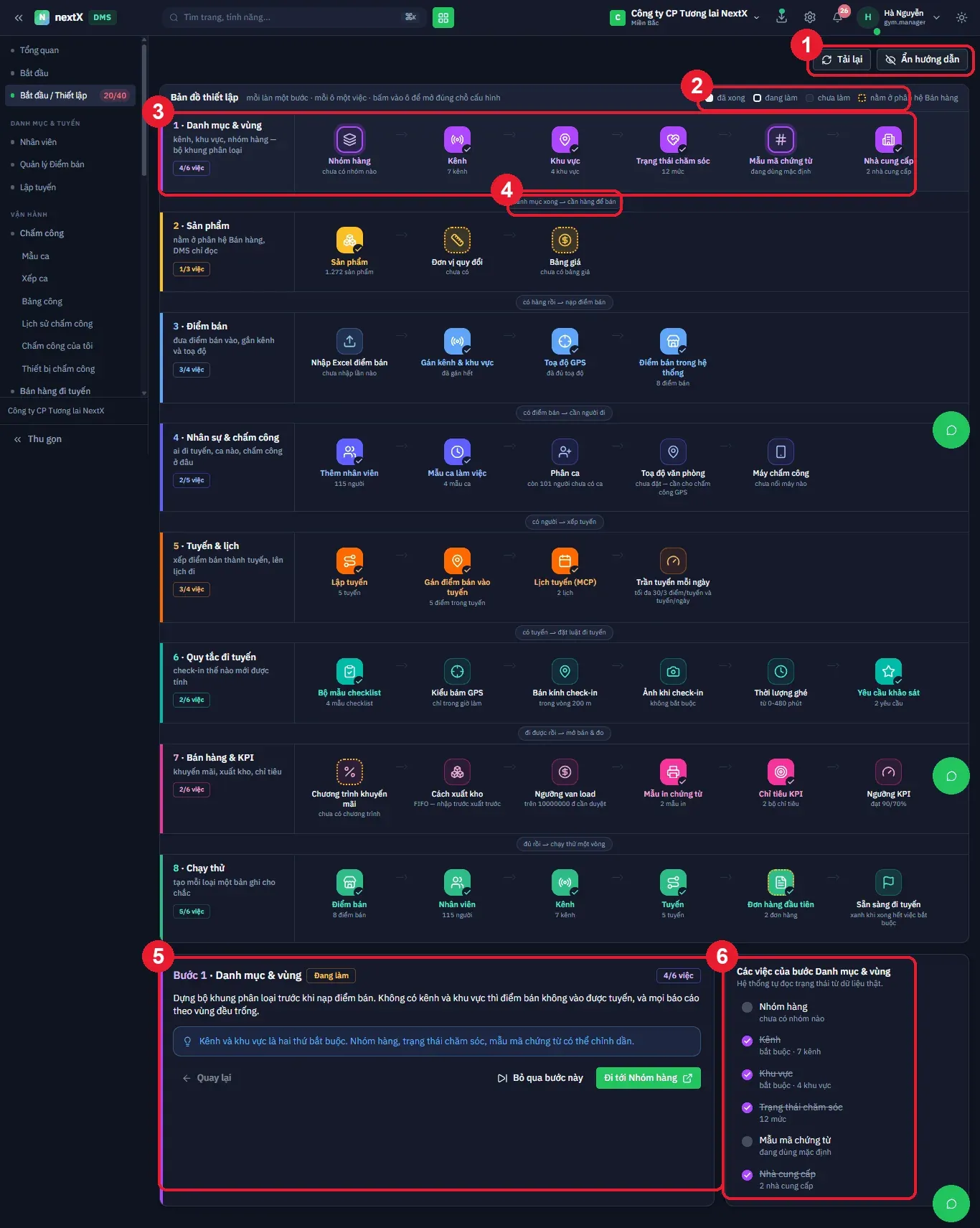Click the Tải lại reload button

[842, 60]
